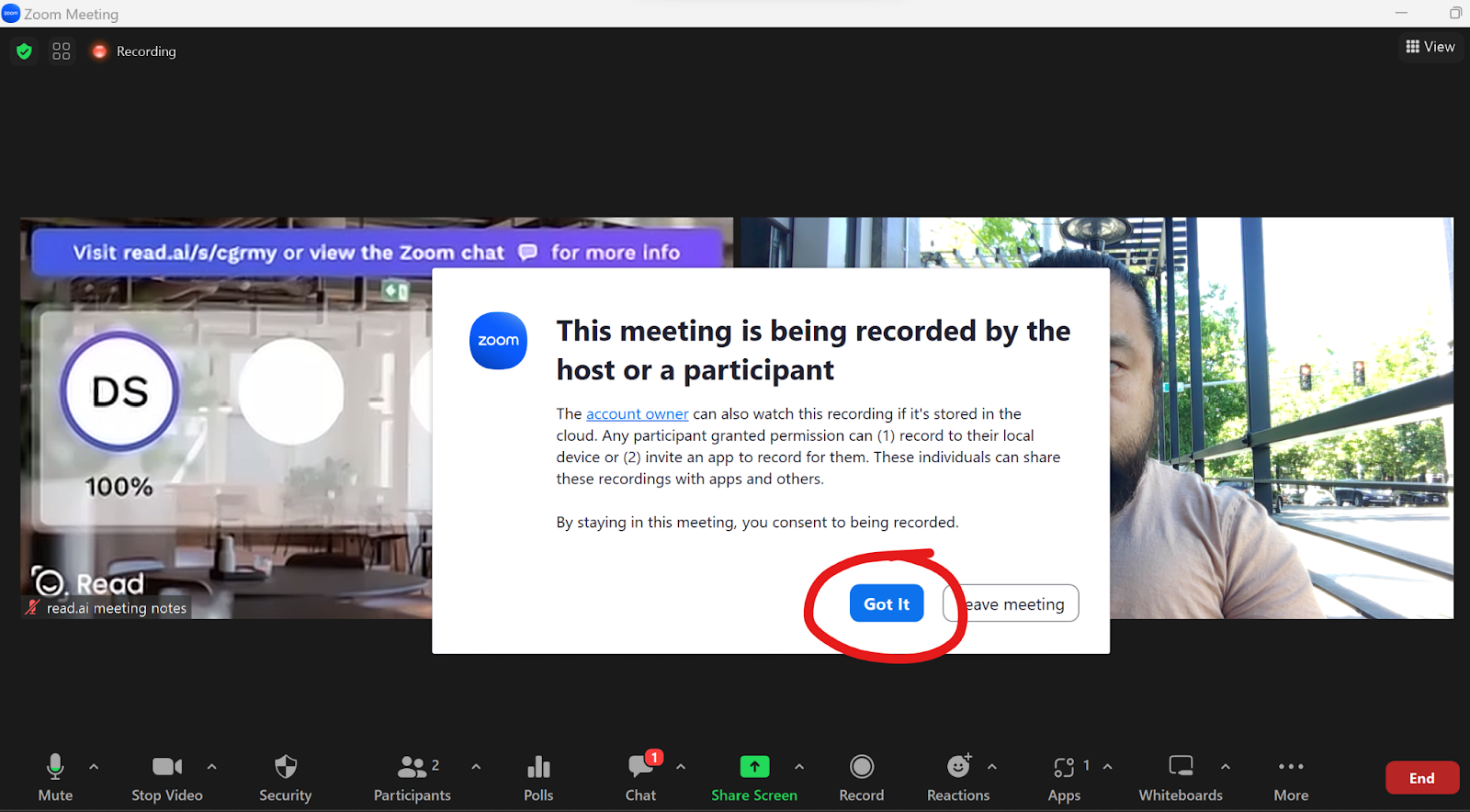The image size is (1470, 812).
Task: Stop Video camera button
Action: click(167, 778)
